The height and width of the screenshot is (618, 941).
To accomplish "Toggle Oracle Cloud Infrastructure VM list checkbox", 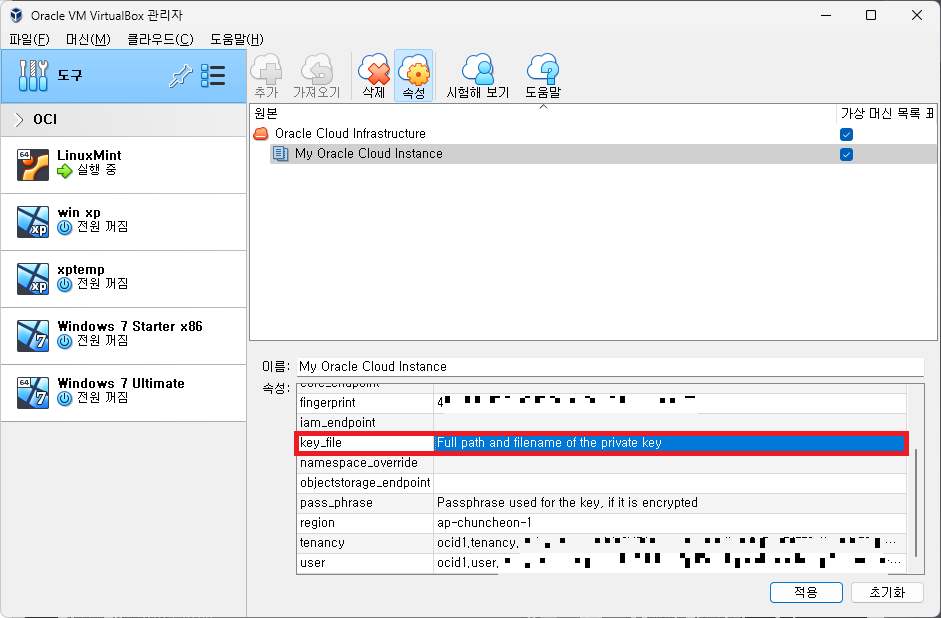I will point(846,134).
